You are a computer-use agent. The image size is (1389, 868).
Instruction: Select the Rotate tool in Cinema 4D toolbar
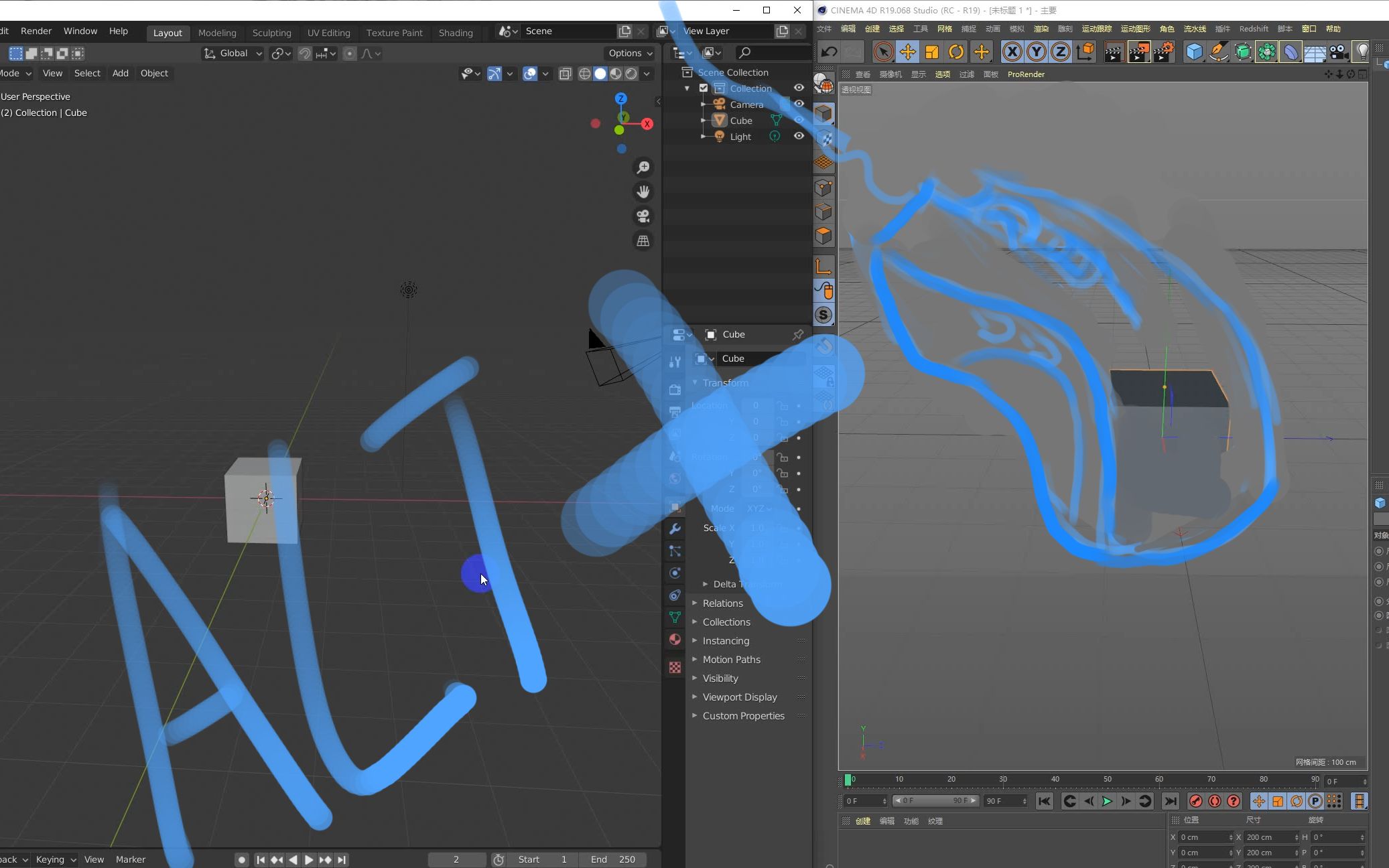point(956,52)
